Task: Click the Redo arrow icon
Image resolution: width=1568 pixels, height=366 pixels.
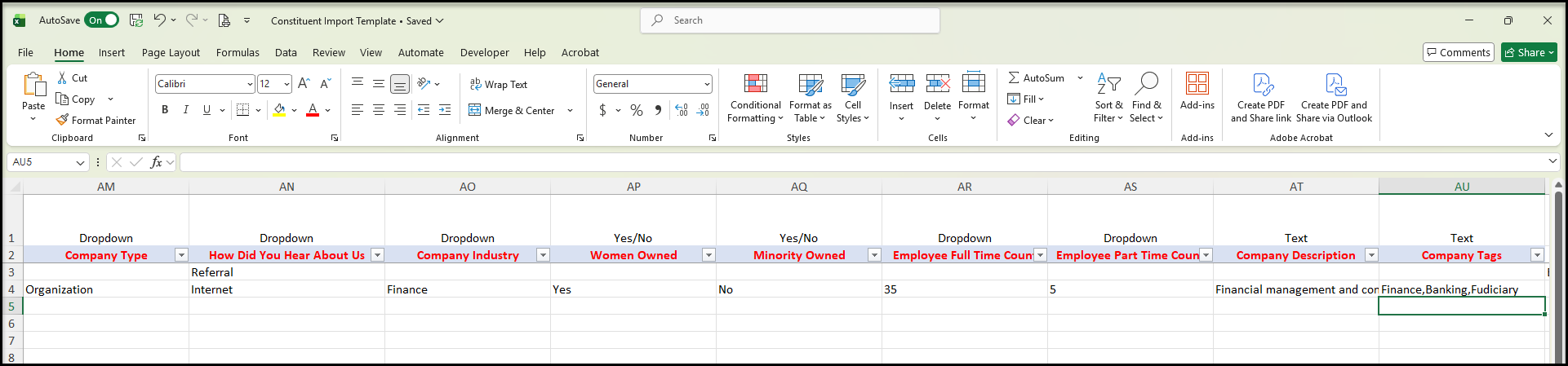Action: tap(191, 20)
